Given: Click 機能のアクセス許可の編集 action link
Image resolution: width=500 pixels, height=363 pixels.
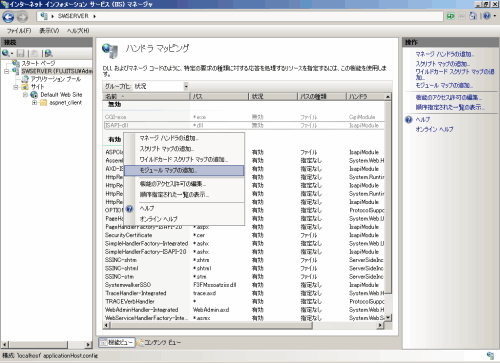Looking at the screenshot, I should coord(449,98).
